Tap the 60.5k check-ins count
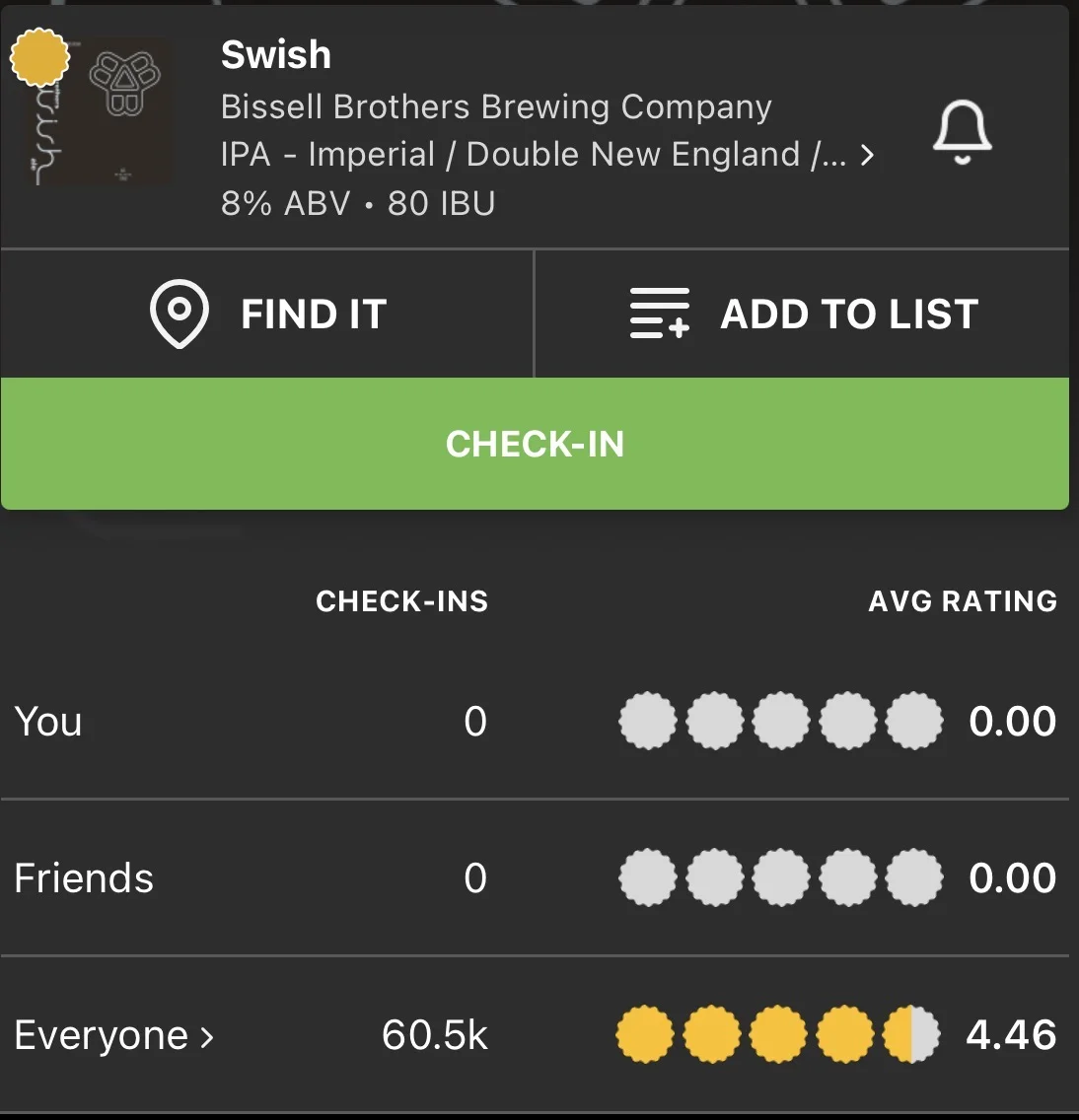The image size is (1079, 1120). pyautogui.click(x=434, y=1034)
